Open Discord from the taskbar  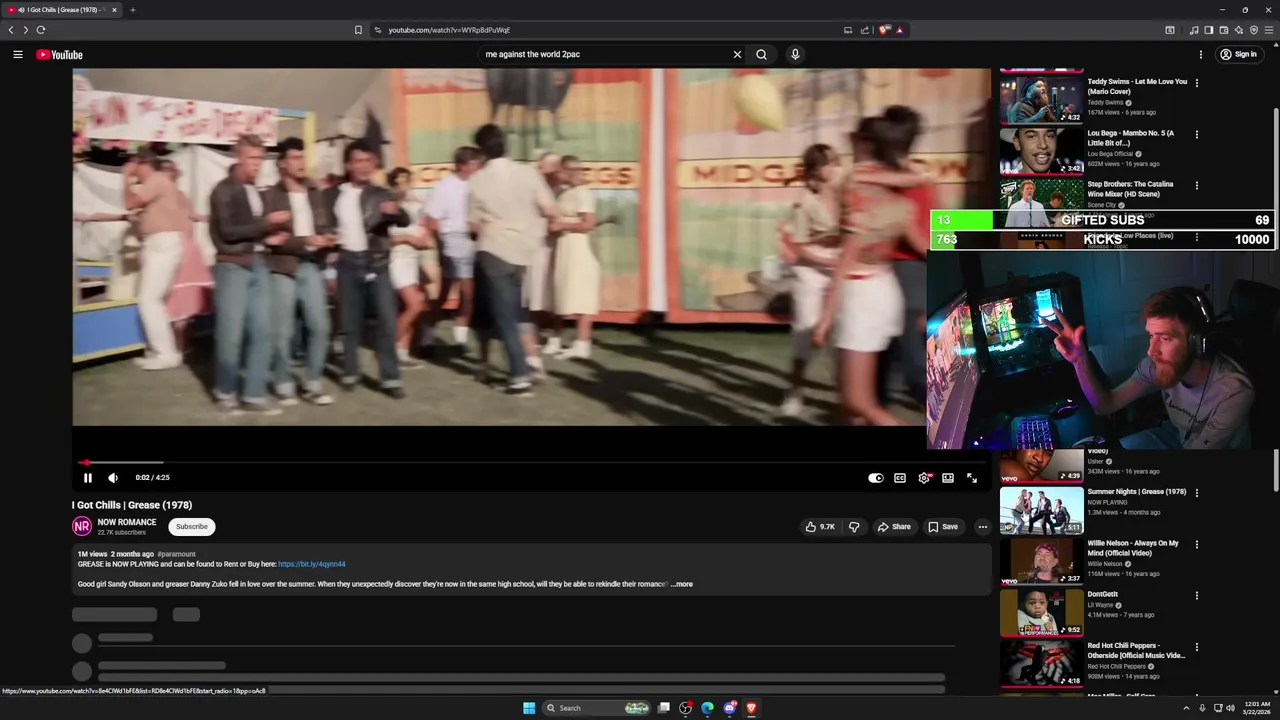coord(730,708)
